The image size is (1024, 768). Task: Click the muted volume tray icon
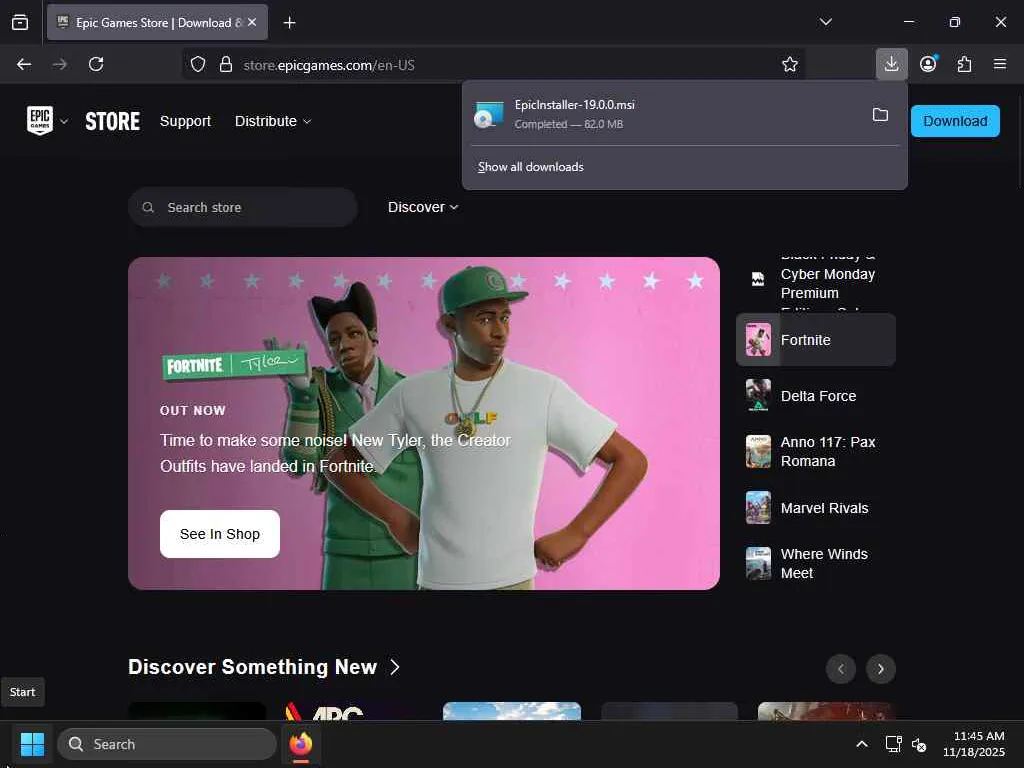coord(919,744)
